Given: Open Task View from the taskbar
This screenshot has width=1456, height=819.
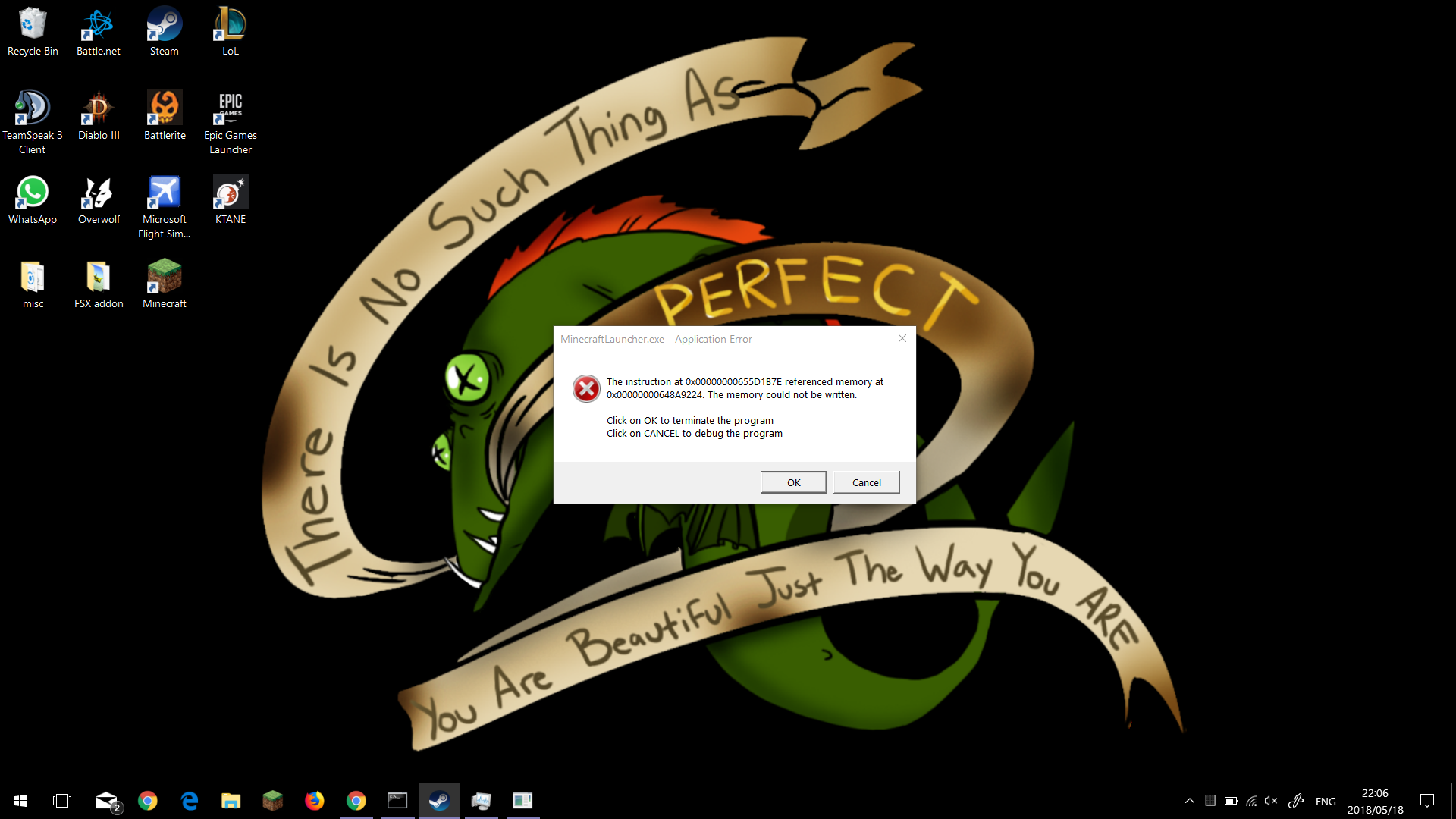Looking at the screenshot, I should click(62, 801).
